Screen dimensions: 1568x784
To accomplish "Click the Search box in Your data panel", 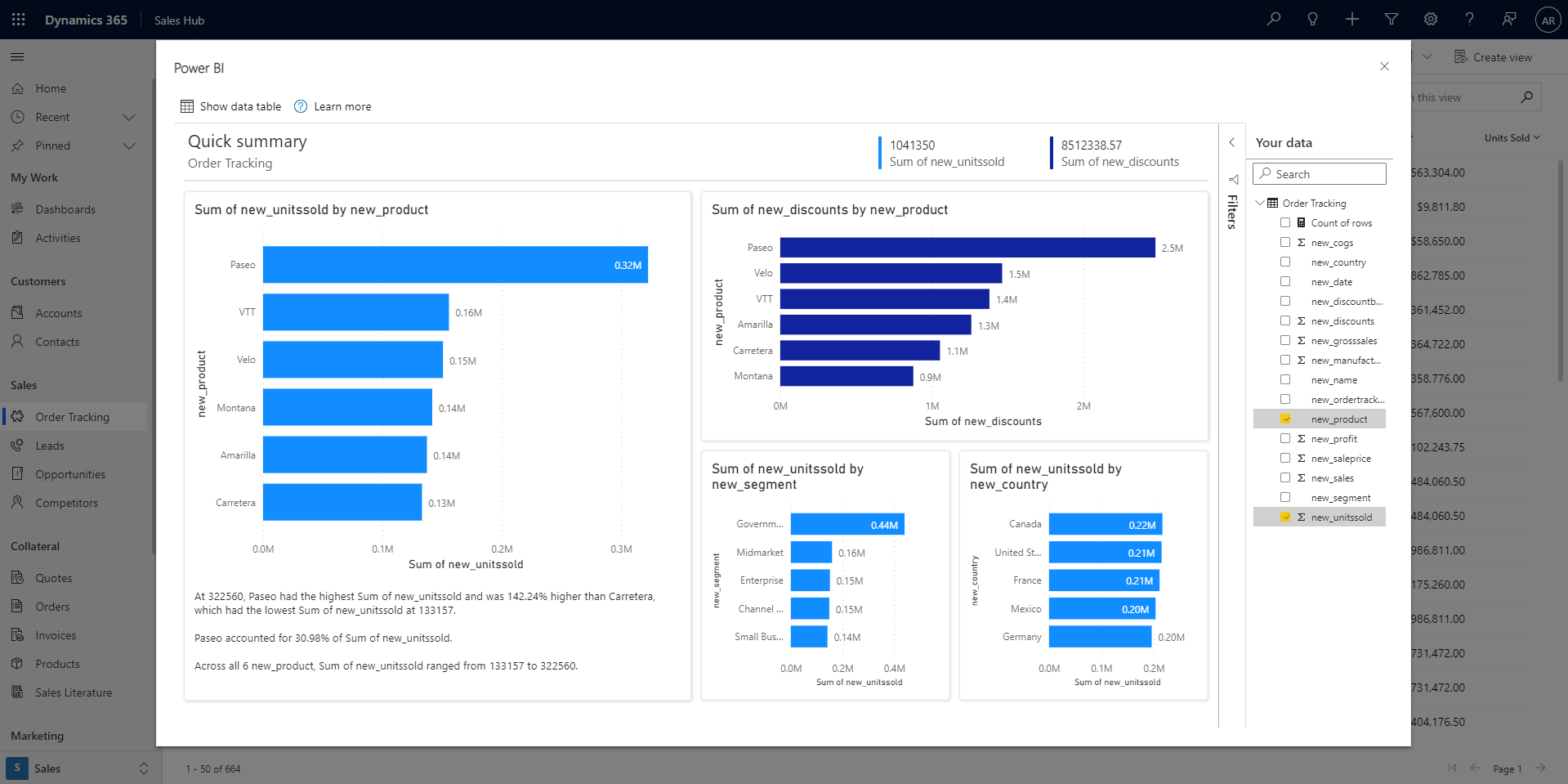I will point(1319,173).
